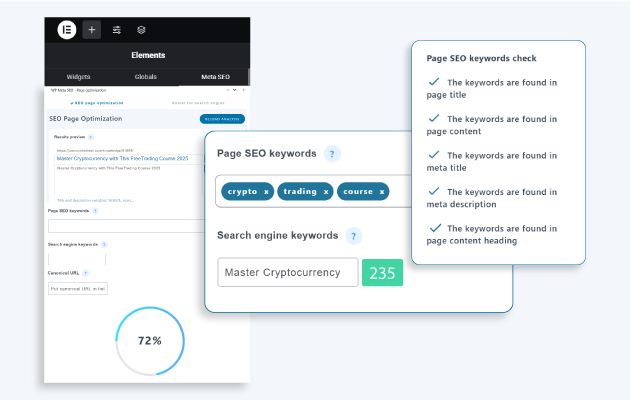Image resolution: width=630 pixels, height=400 pixels.
Task: Remove the course keyword tag
Action: tap(382, 192)
